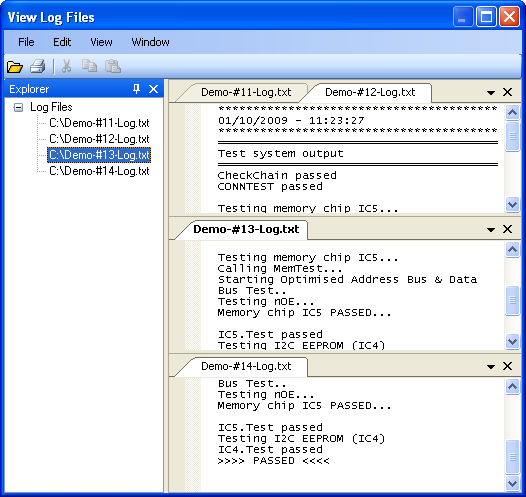
Task: Click '>>>> PASSED <<<<' result line
Action: click(x=273, y=461)
